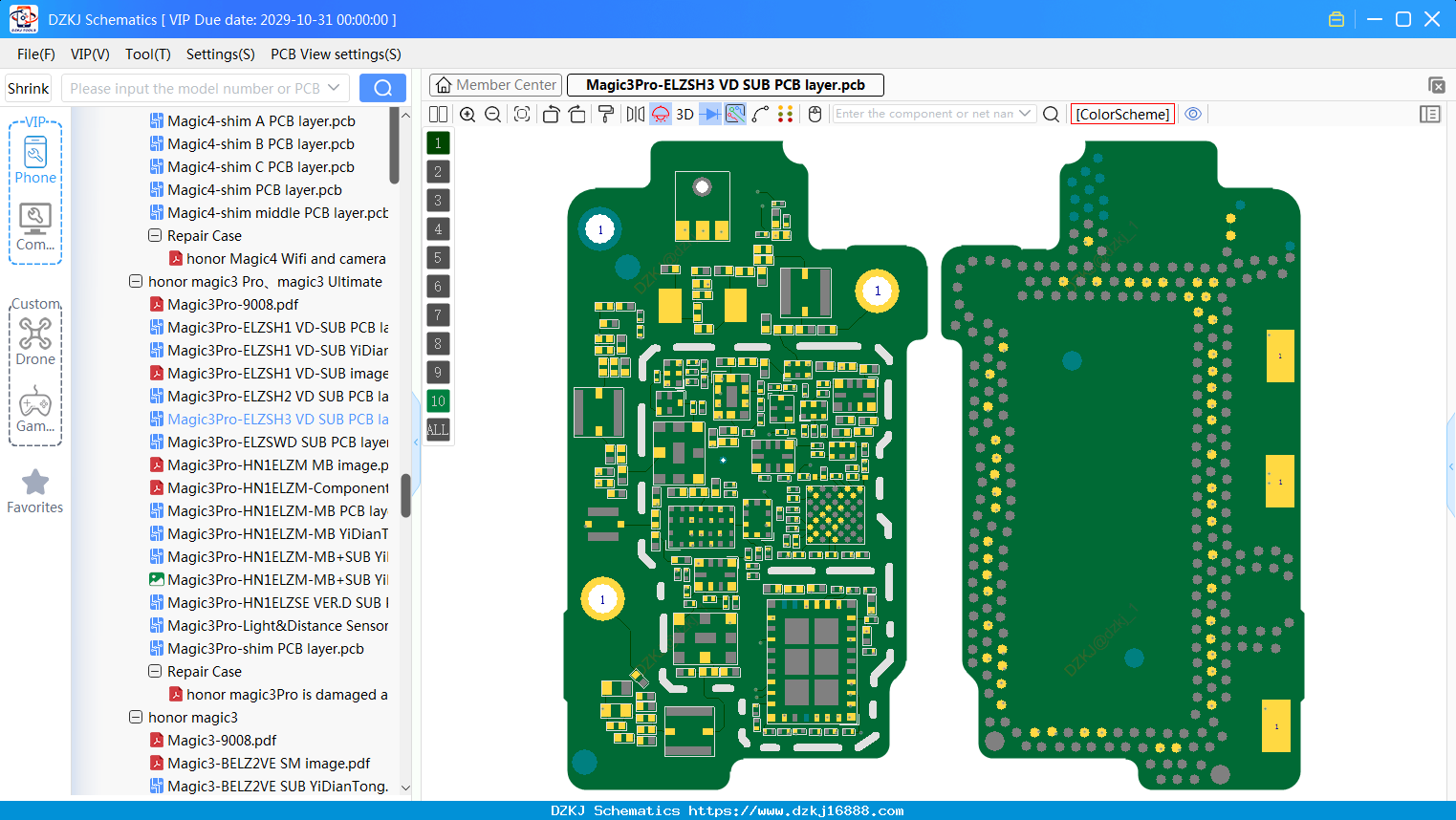The image size is (1456, 820).
Task: Show ALL PCB layers
Action: (x=438, y=429)
